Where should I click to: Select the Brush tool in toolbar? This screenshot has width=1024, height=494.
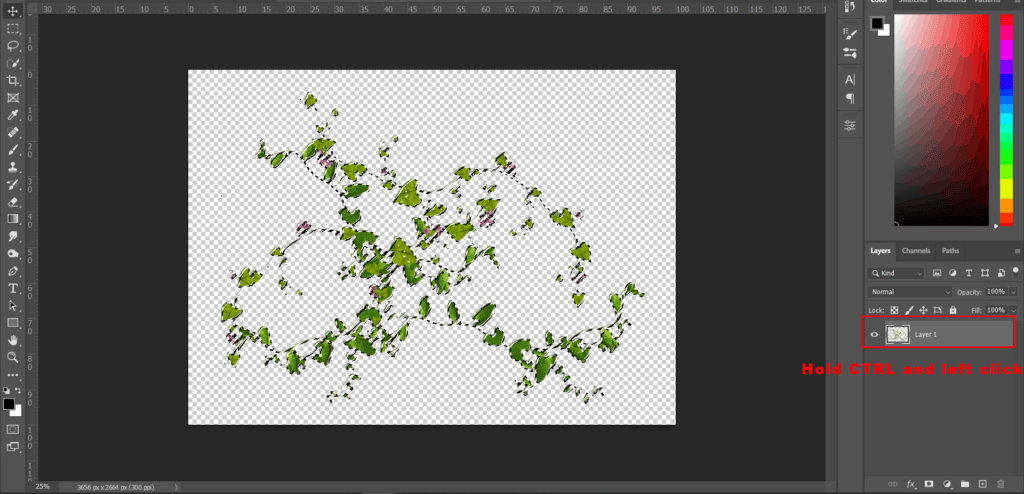click(x=12, y=150)
